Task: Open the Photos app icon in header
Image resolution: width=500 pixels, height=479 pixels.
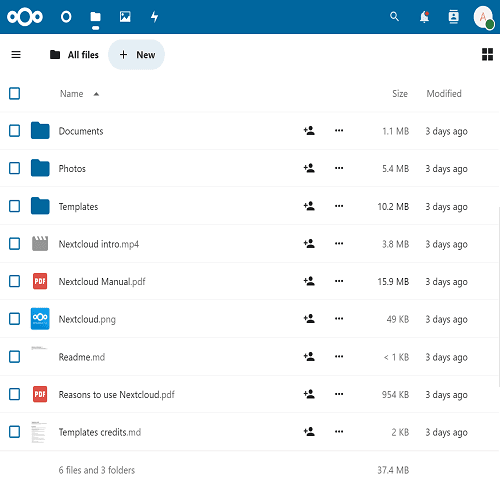Action: tap(125, 16)
